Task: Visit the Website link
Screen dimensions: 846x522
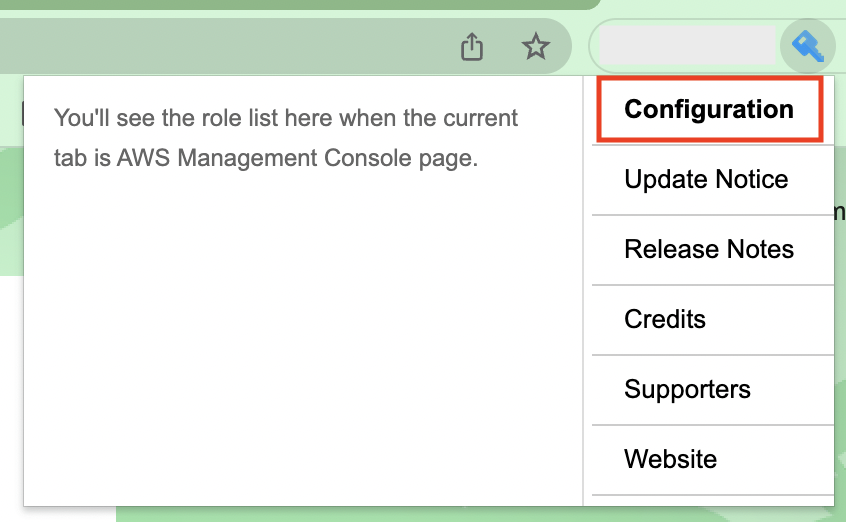Action: coord(670,460)
